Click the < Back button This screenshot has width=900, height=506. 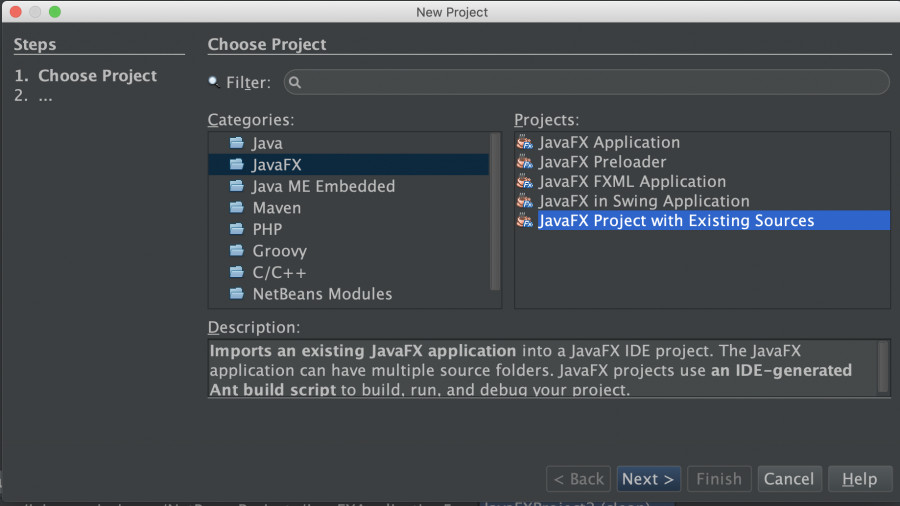[x=579, y=479]
